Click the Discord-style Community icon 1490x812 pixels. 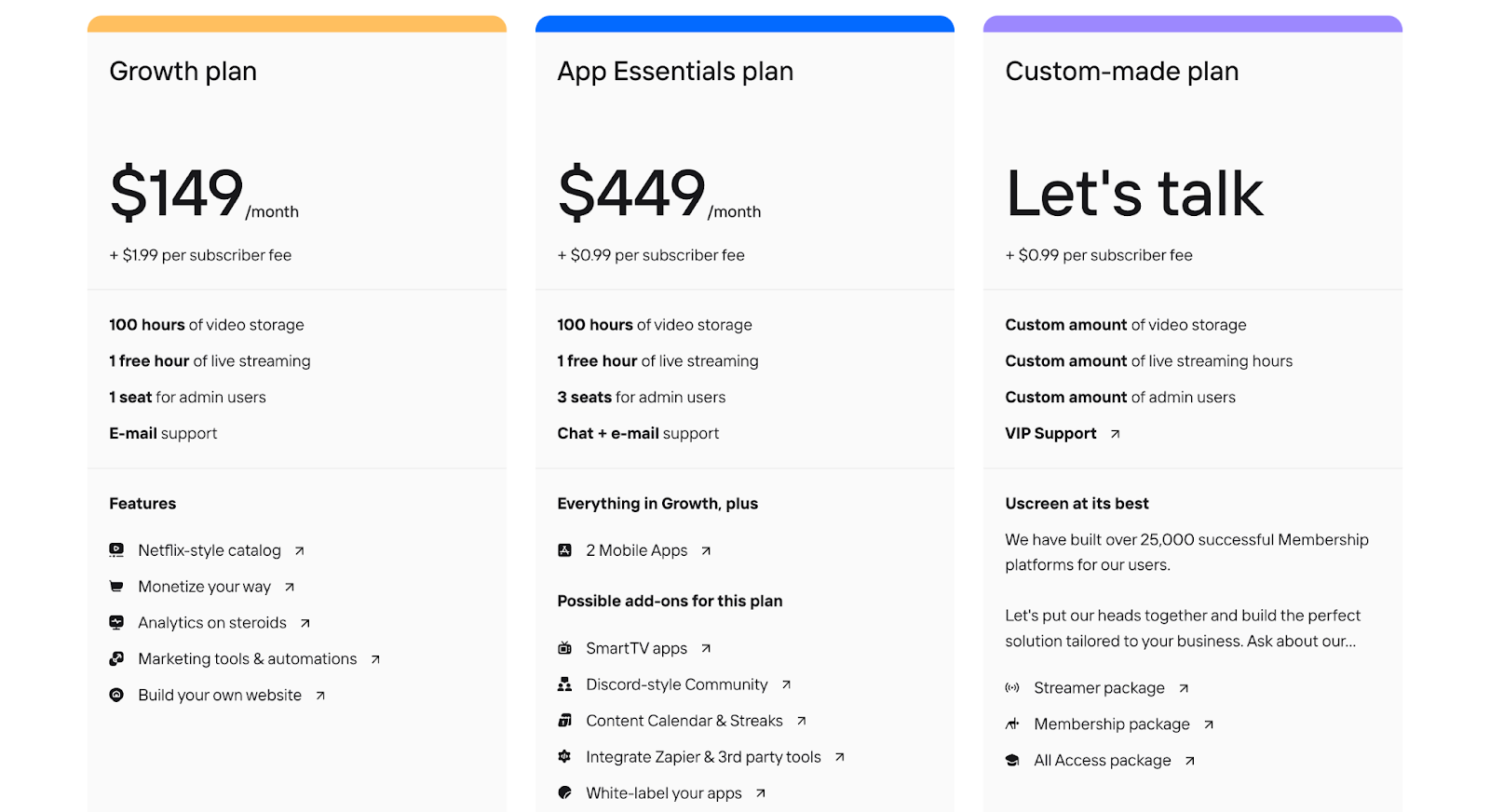click(x=564, y=684)
